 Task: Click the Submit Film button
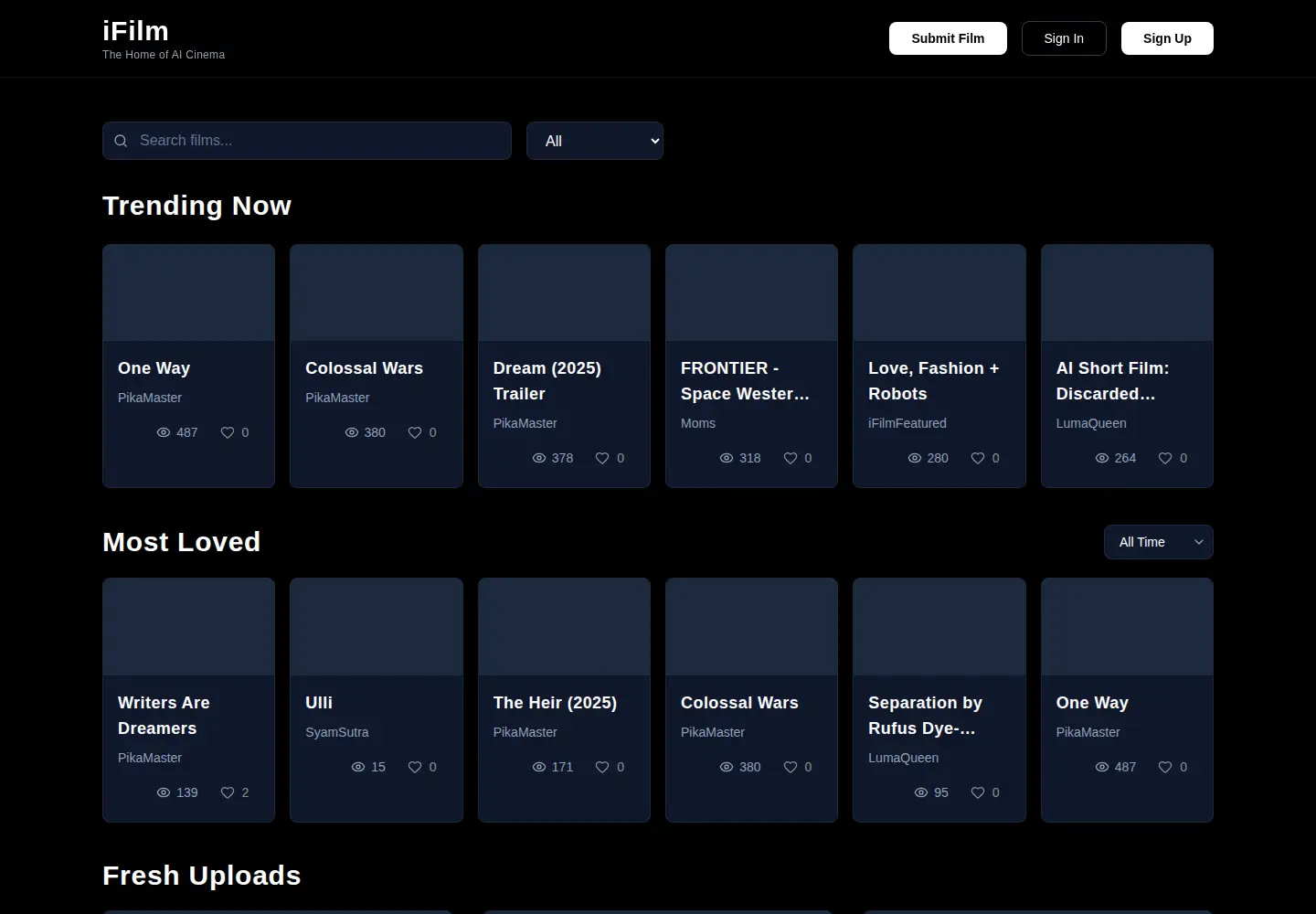tap(948, 38)
